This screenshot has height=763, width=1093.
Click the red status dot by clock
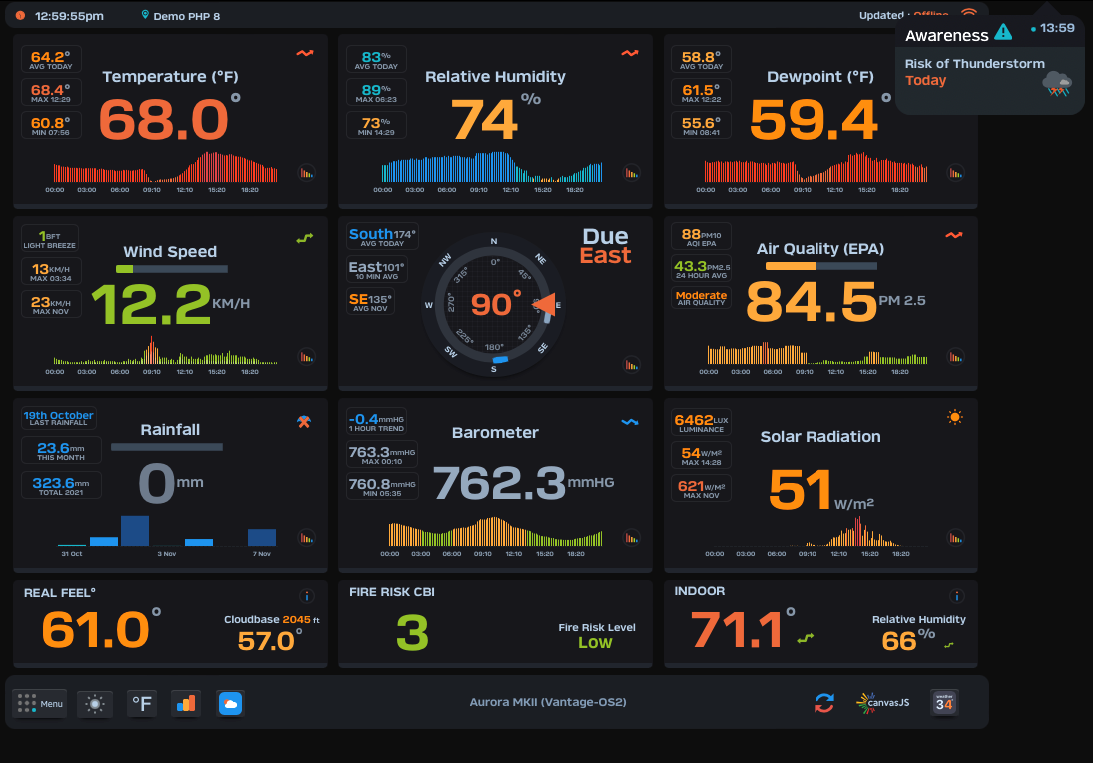pyautogui.click(x=20, y=15)
